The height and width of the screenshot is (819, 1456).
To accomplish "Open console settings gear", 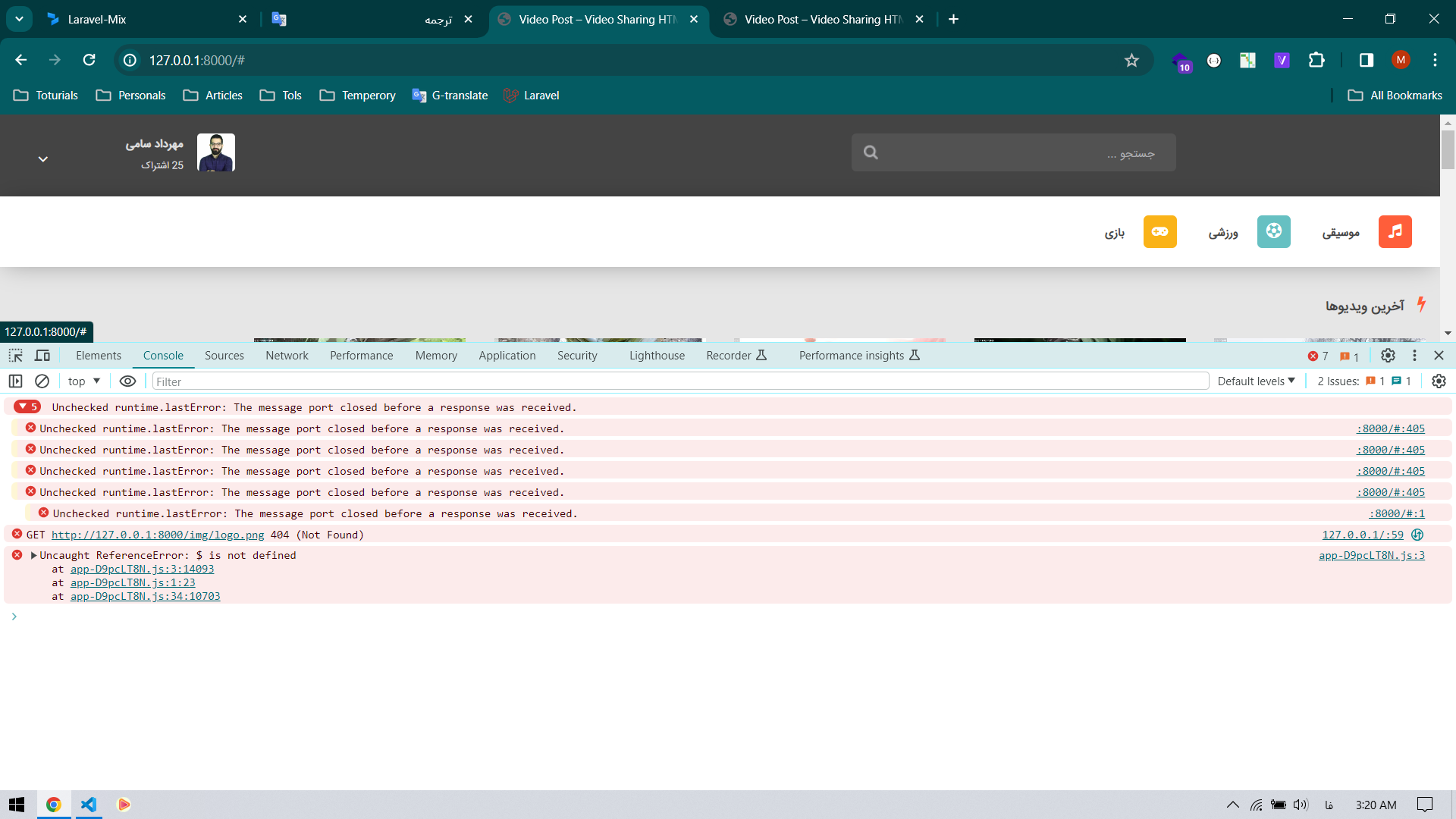I will click(1439, 381).
